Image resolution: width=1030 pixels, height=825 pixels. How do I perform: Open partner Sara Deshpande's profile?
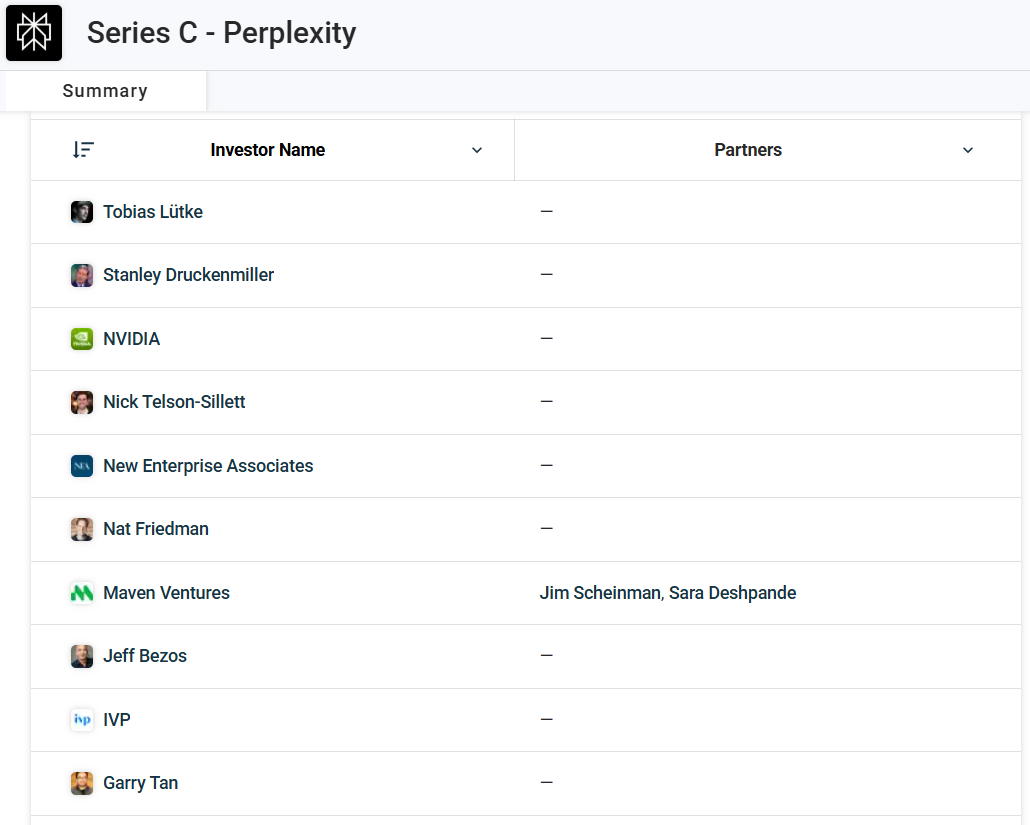(732, 593)
